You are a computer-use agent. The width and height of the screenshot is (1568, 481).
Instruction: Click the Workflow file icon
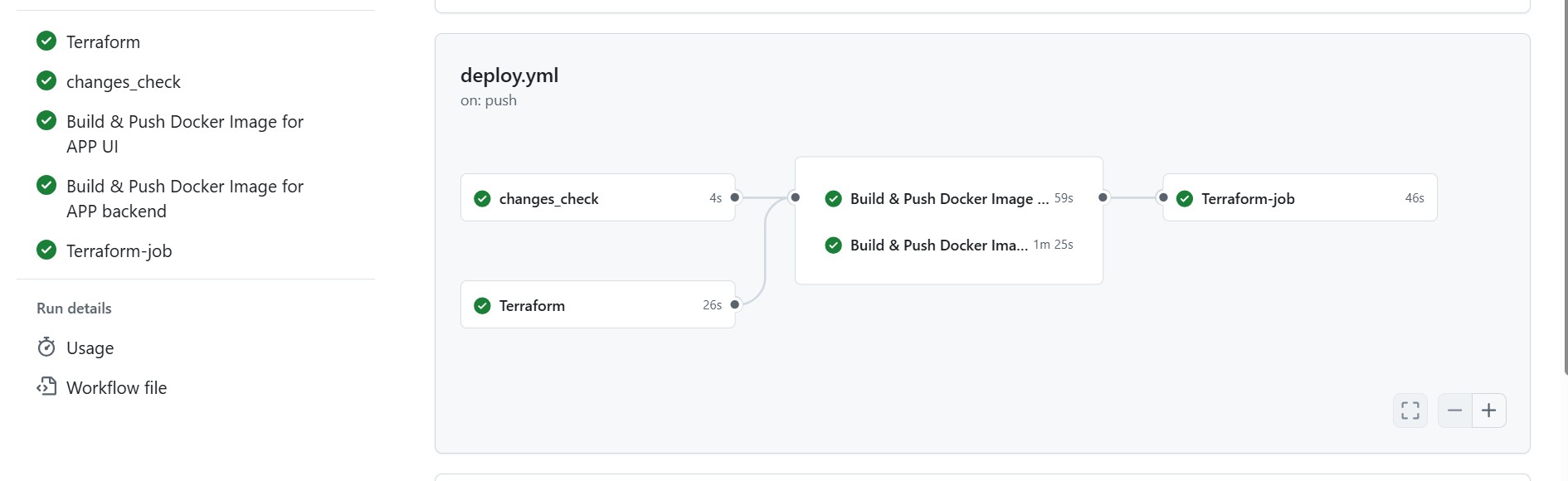click(x=46, y=386)
